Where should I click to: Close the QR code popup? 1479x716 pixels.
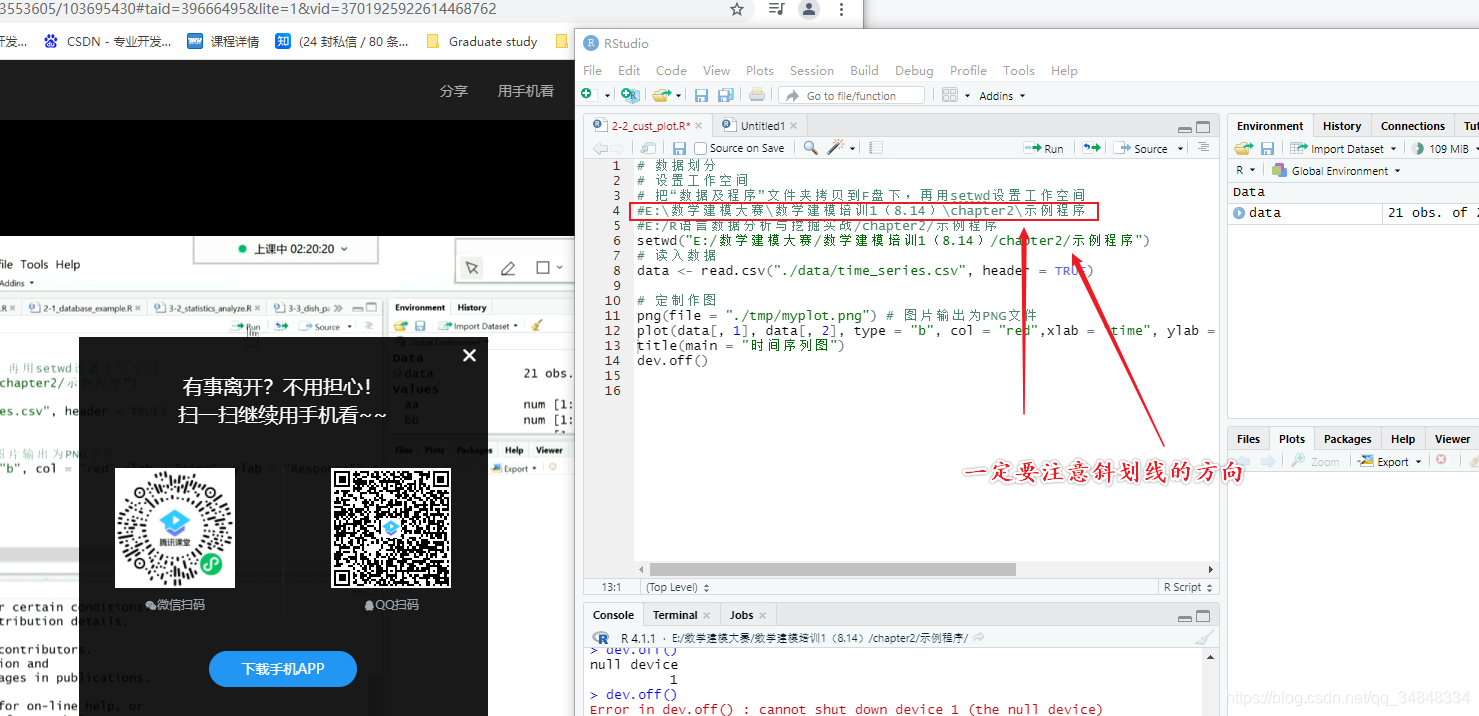coord(469,355)
